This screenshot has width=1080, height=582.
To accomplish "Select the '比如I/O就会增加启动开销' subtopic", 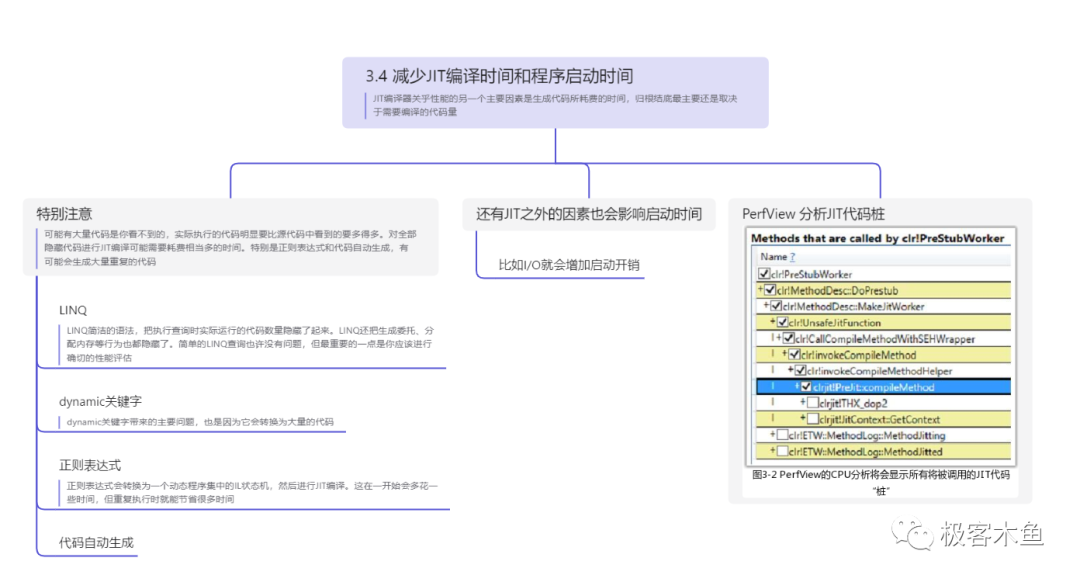I will 569,265.
